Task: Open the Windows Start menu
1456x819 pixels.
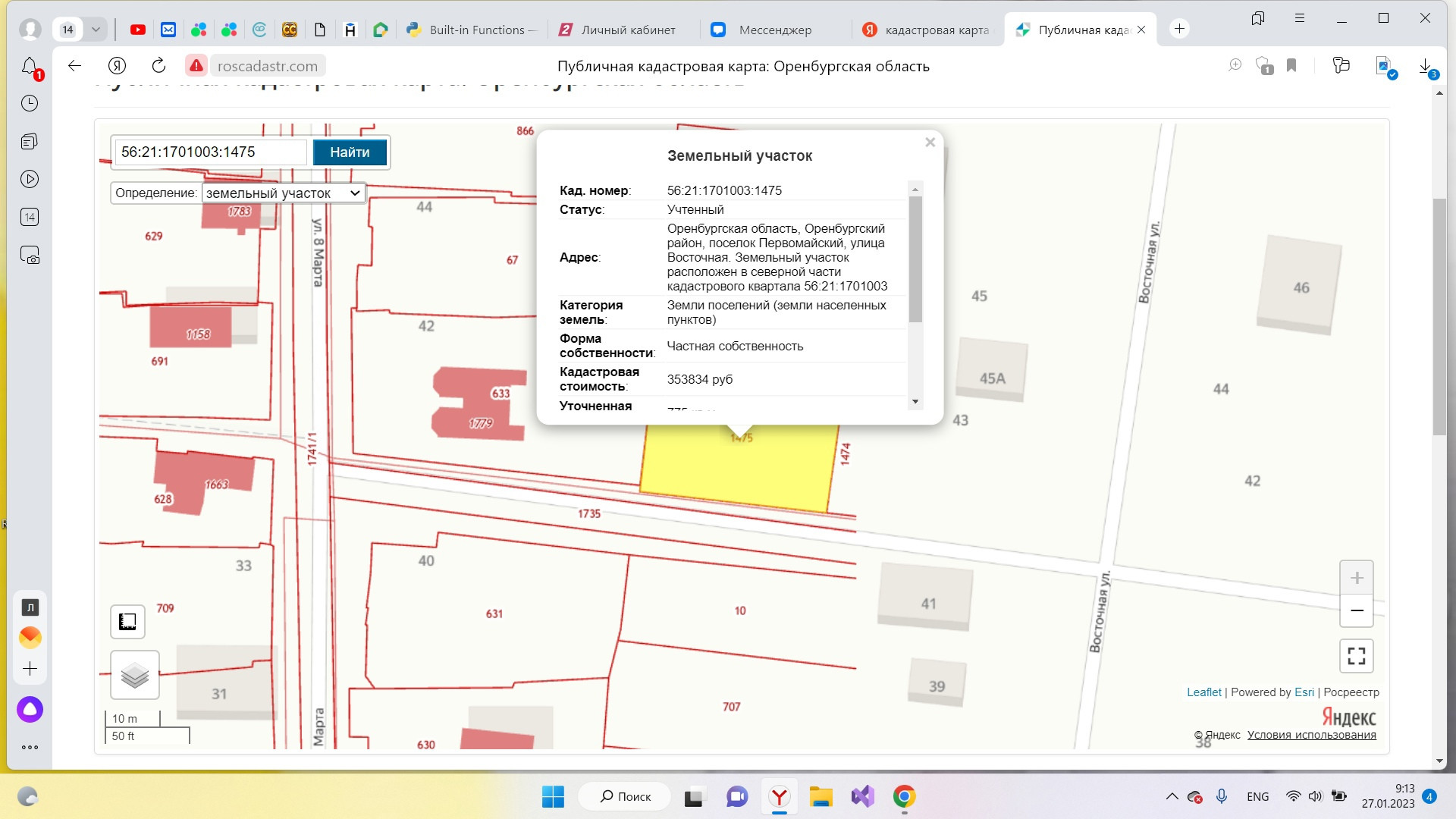Action: [553, 796]
